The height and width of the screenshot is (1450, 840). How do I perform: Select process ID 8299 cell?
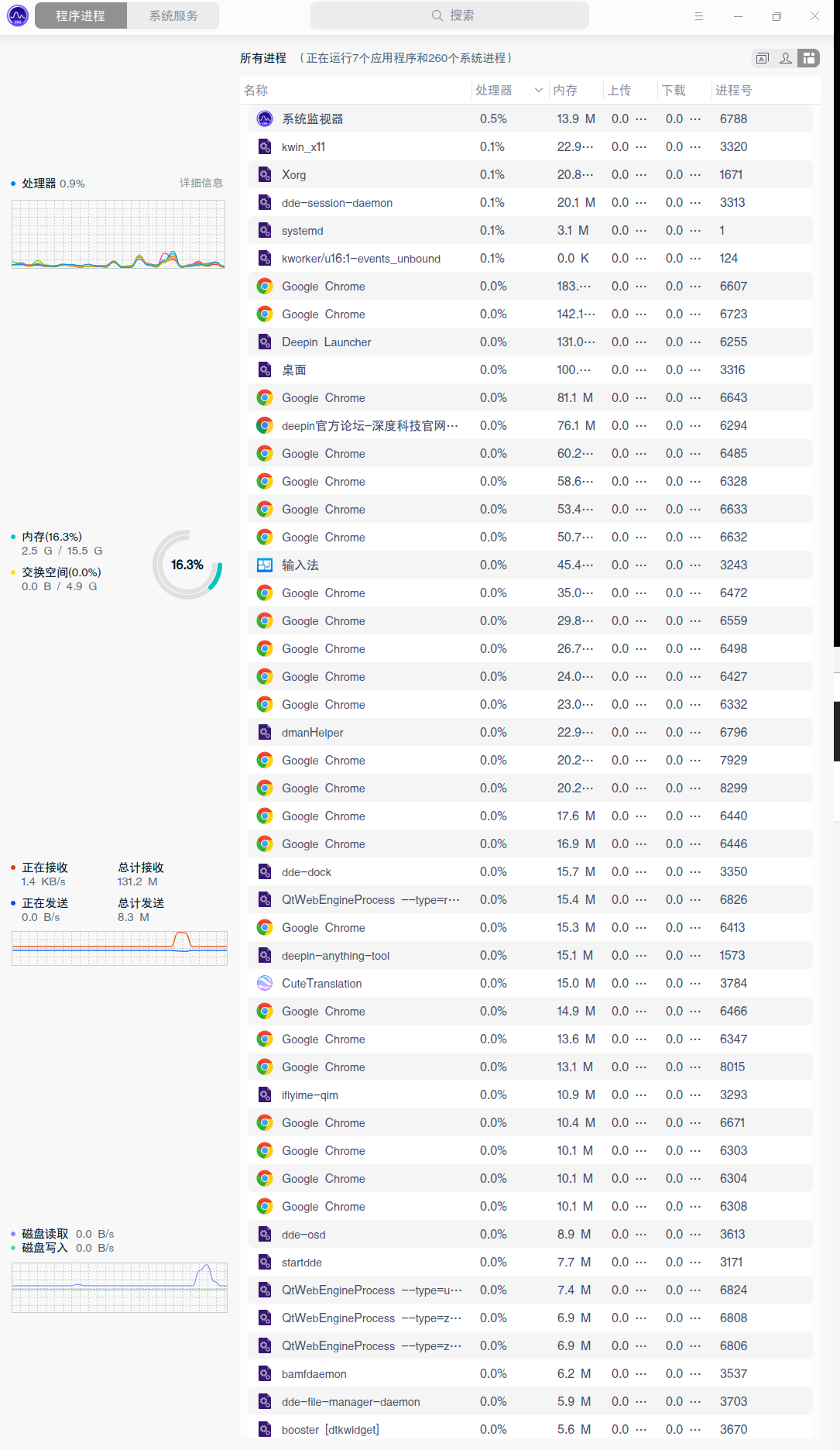pos(733,788)
